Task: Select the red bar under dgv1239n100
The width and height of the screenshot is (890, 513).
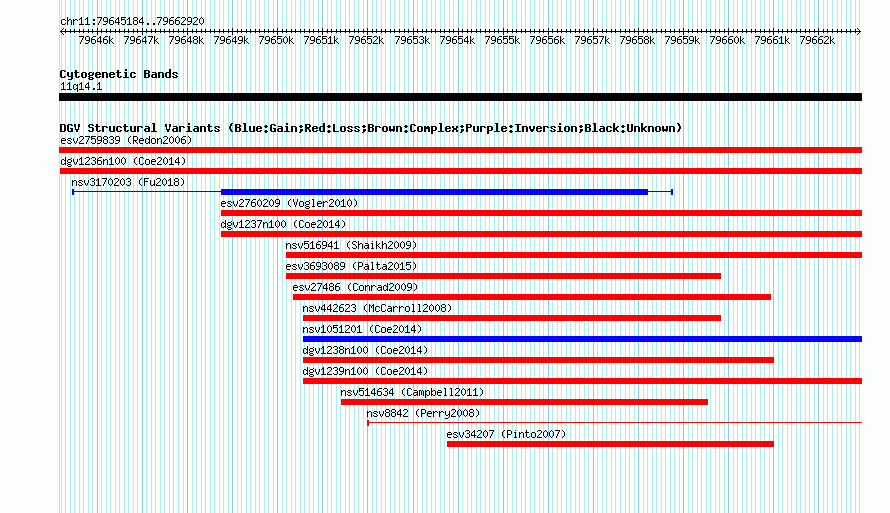Action: coord(582,381)
